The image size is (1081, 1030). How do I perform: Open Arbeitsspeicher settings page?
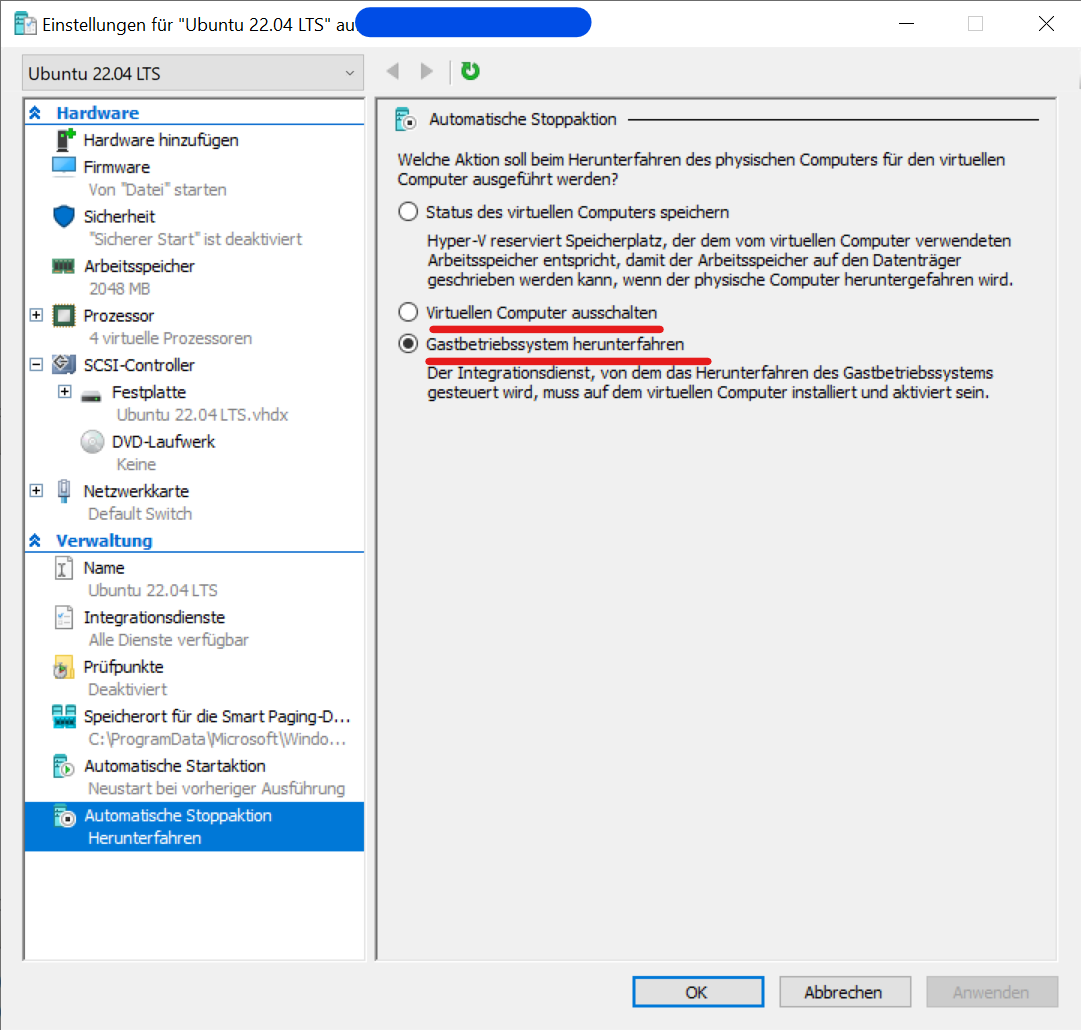139,266
